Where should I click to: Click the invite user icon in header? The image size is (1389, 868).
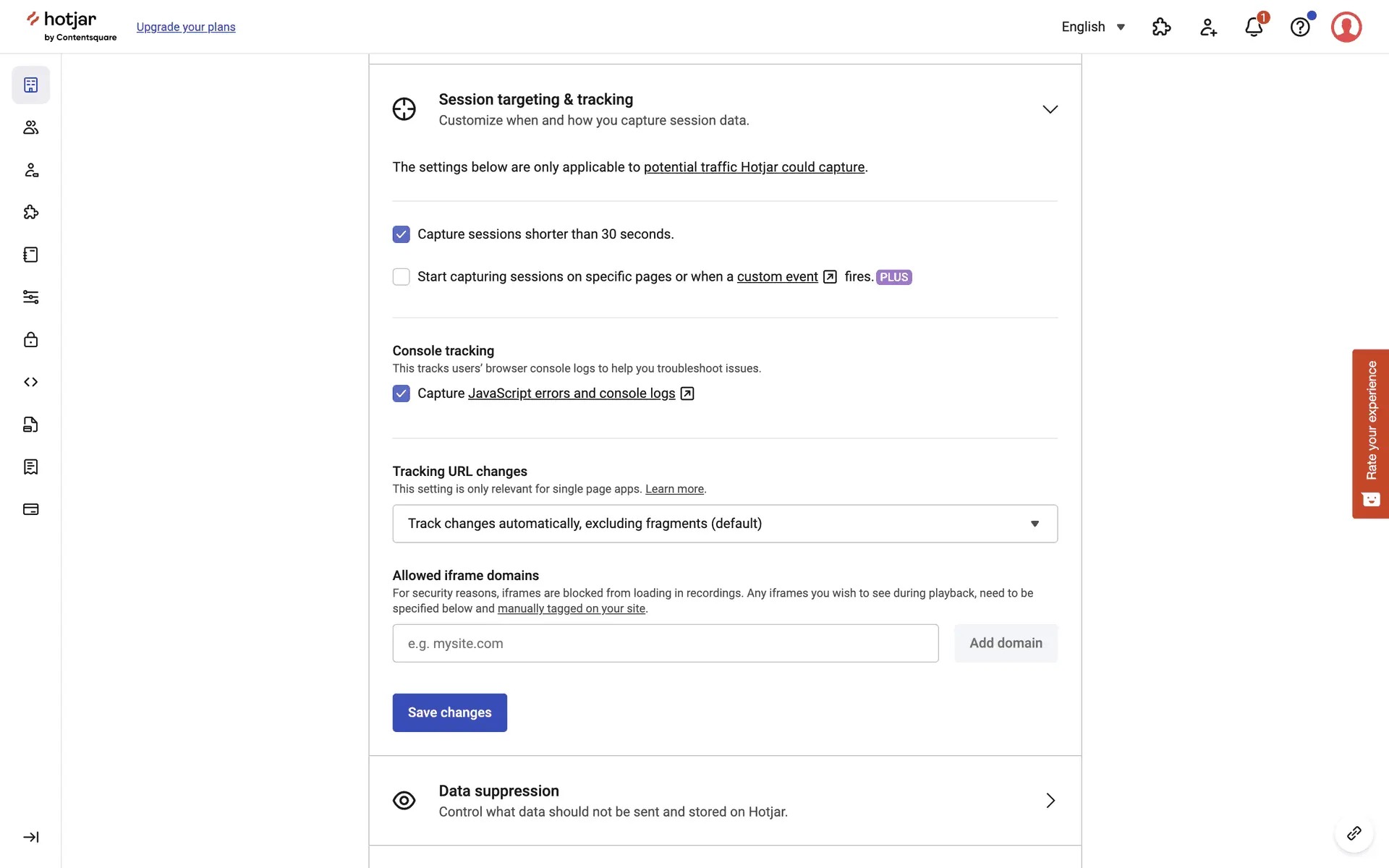pyautogui.click(x=1208, y=27)
